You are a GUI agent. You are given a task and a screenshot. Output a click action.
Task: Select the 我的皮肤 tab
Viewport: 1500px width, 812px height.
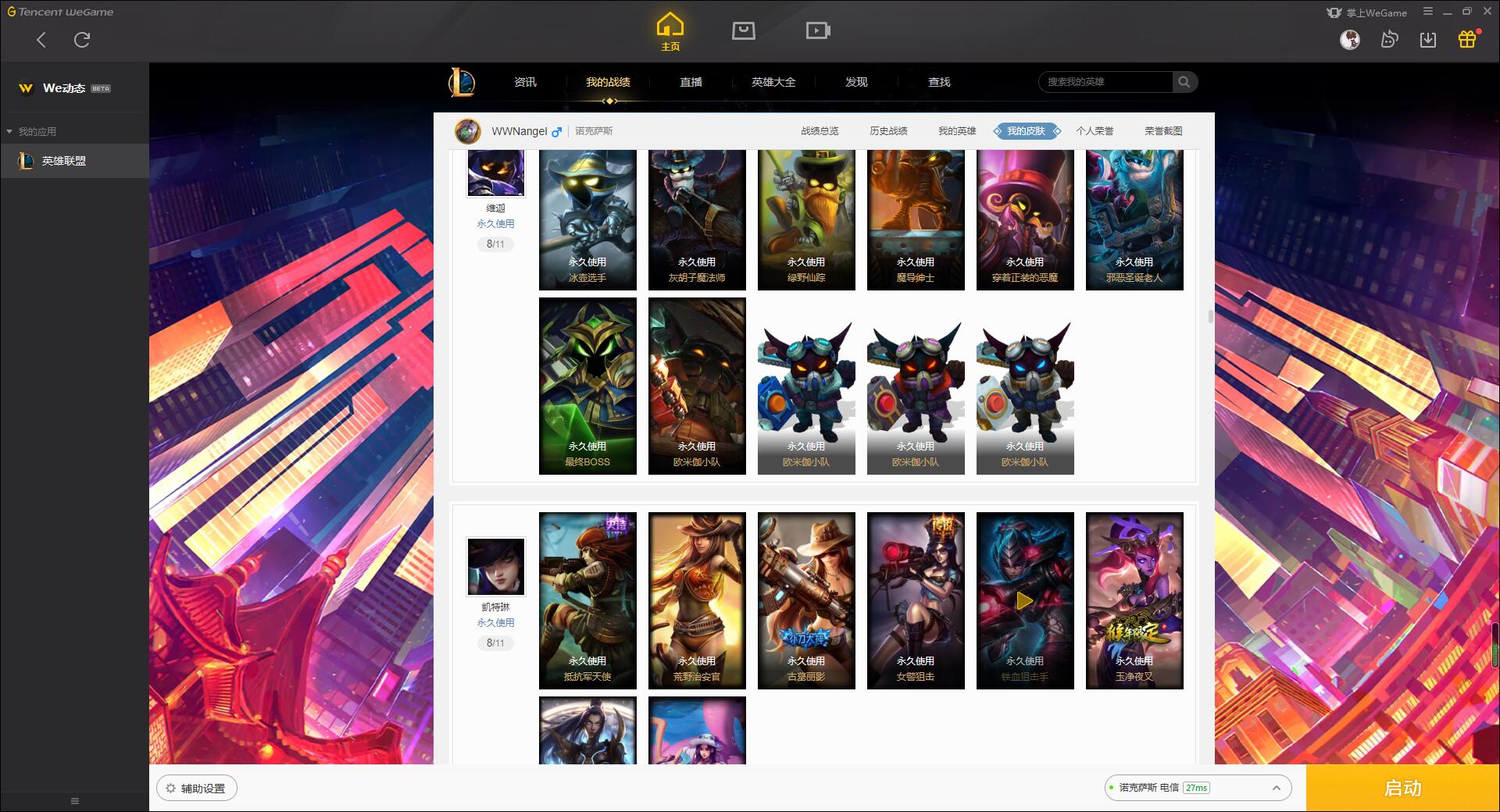pyautogui.click(x=1027, y=131)
